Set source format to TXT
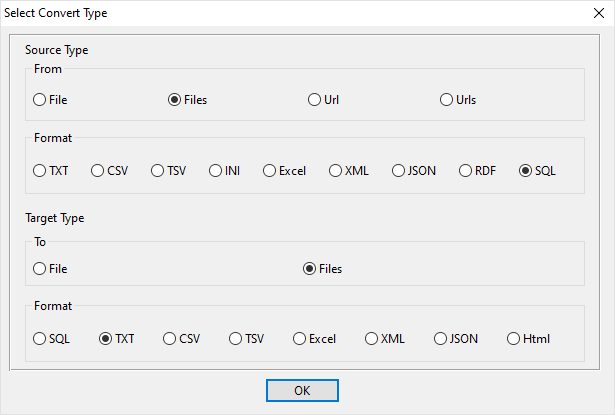The image size is (615, 415). 40,171
